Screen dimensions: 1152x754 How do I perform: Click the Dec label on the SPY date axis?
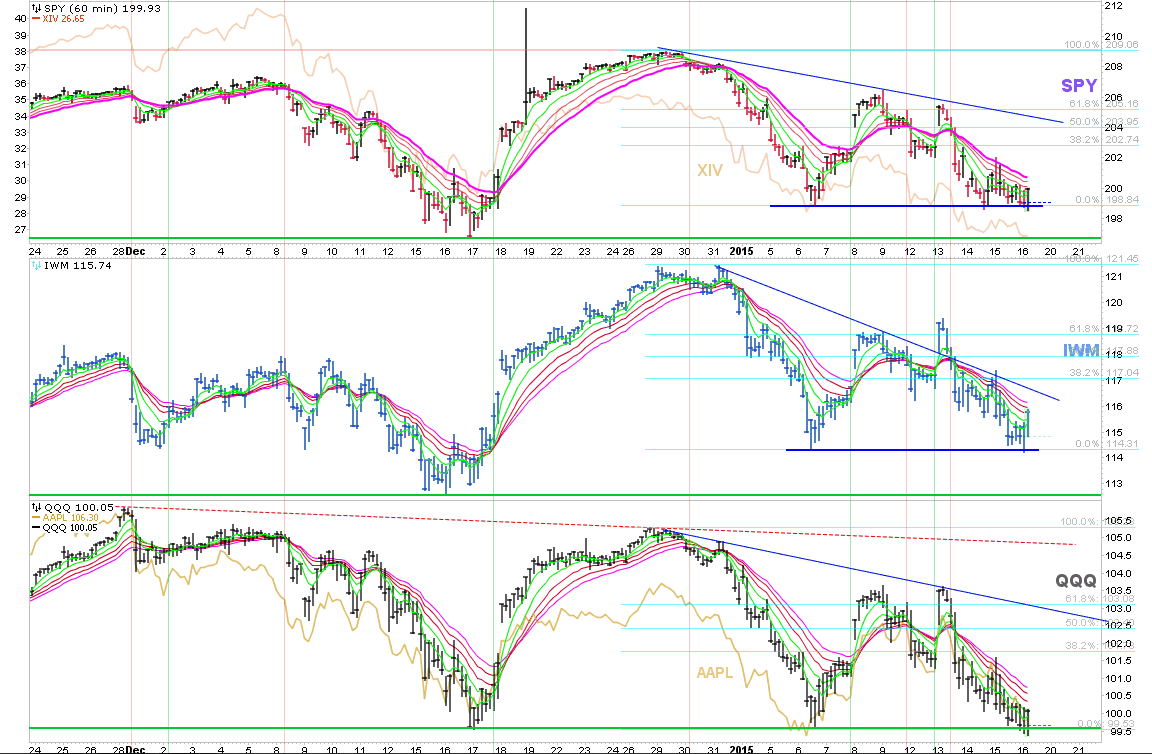click(x=135, y=251)
